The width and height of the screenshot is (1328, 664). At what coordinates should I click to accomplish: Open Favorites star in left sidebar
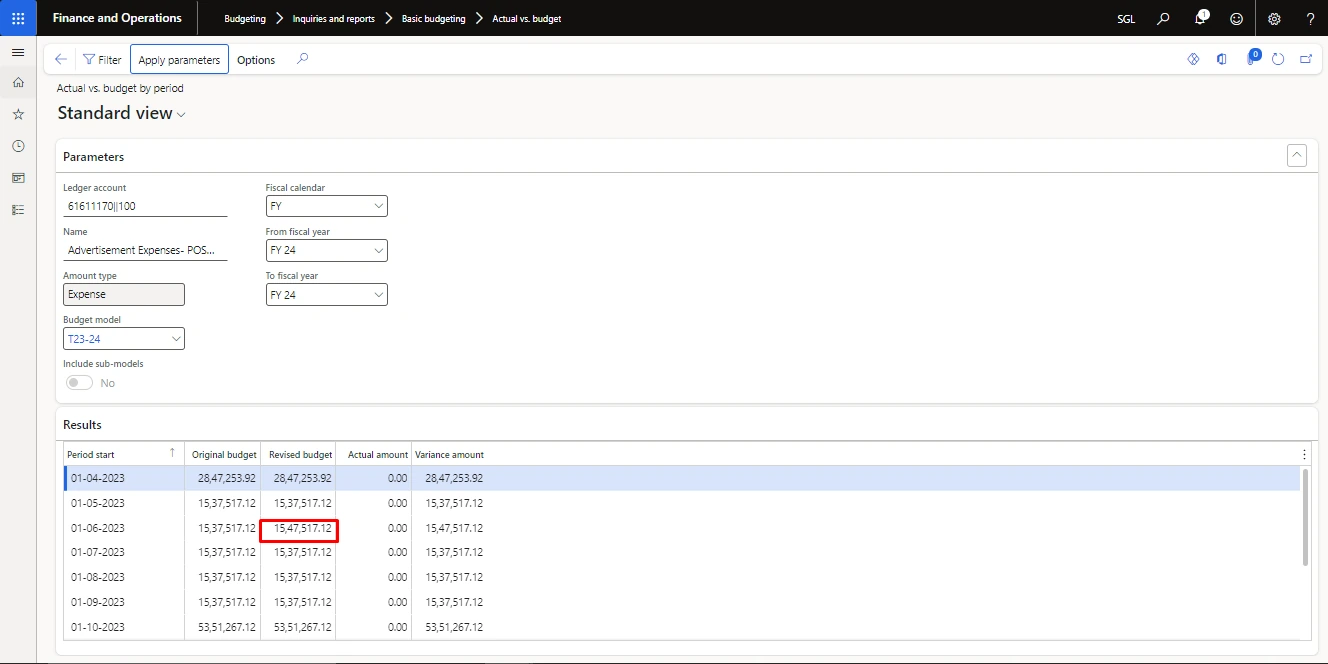[18, 114]
